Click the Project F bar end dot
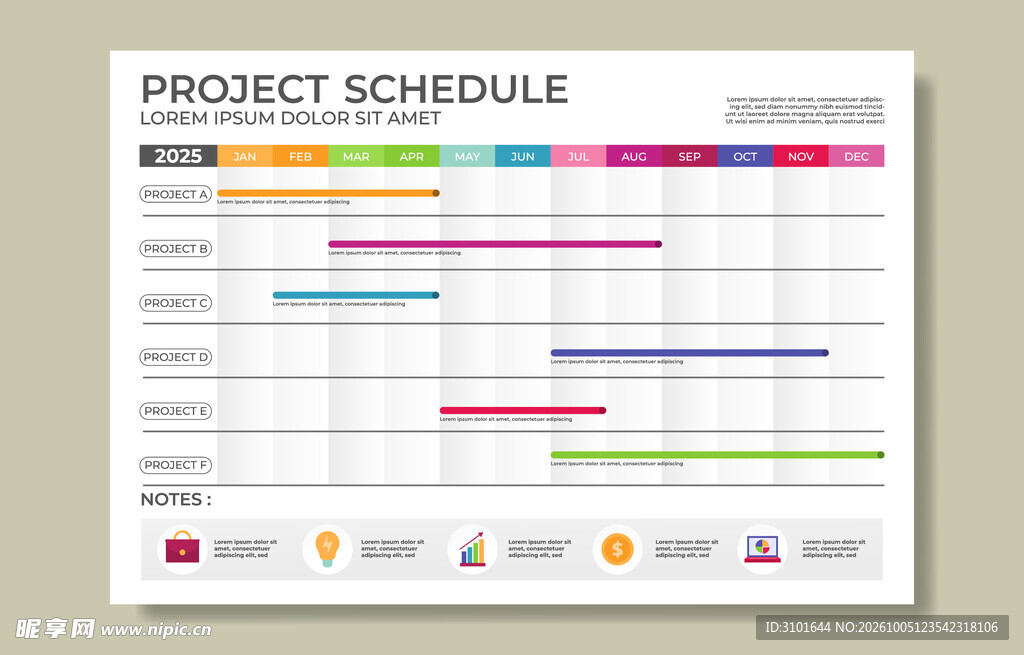This screenshot has width=1024, height=655. pos(881,455)
